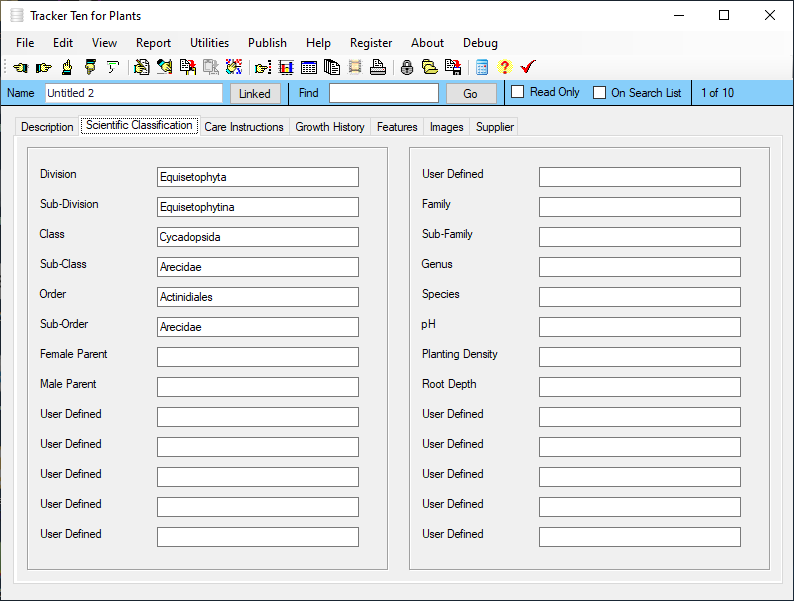Click the table grid view toolbar icon
The width and height of the screenshot is (794, 601).
(309, 68)
